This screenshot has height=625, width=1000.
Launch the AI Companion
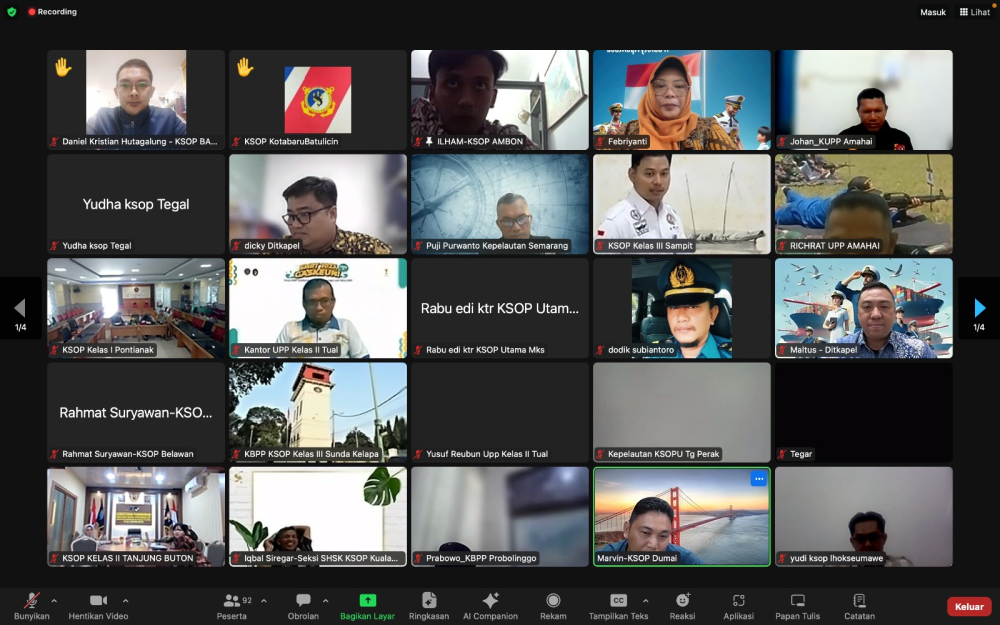[490, 606]
